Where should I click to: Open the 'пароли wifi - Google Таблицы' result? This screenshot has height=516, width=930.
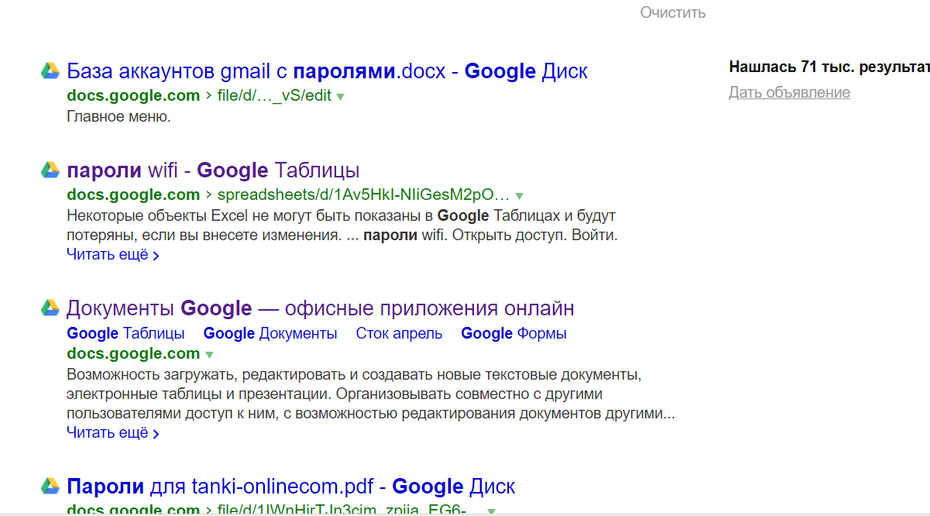[x=213, y=170]
